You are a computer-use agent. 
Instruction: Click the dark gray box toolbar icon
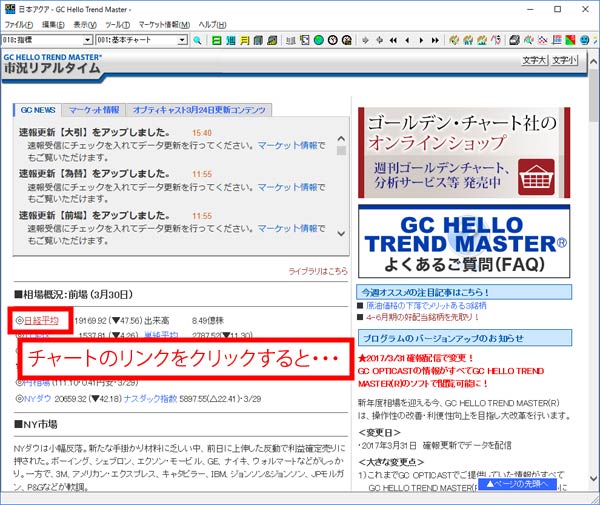click(x=515, y=40)
